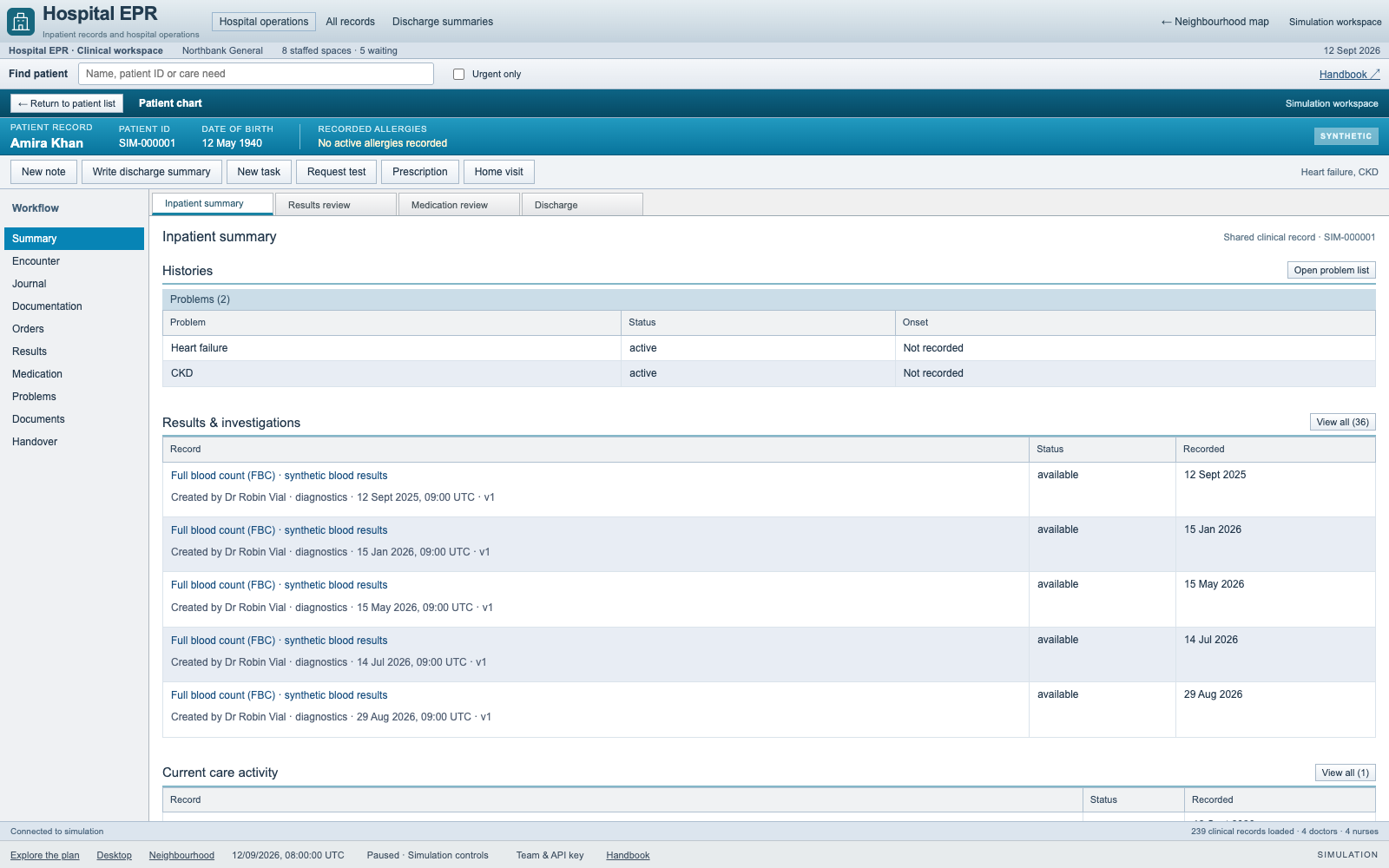The image size is (1389, 868).
Task: Select Journal in Workflow sidebar
Action: click(x=74, y=284)
